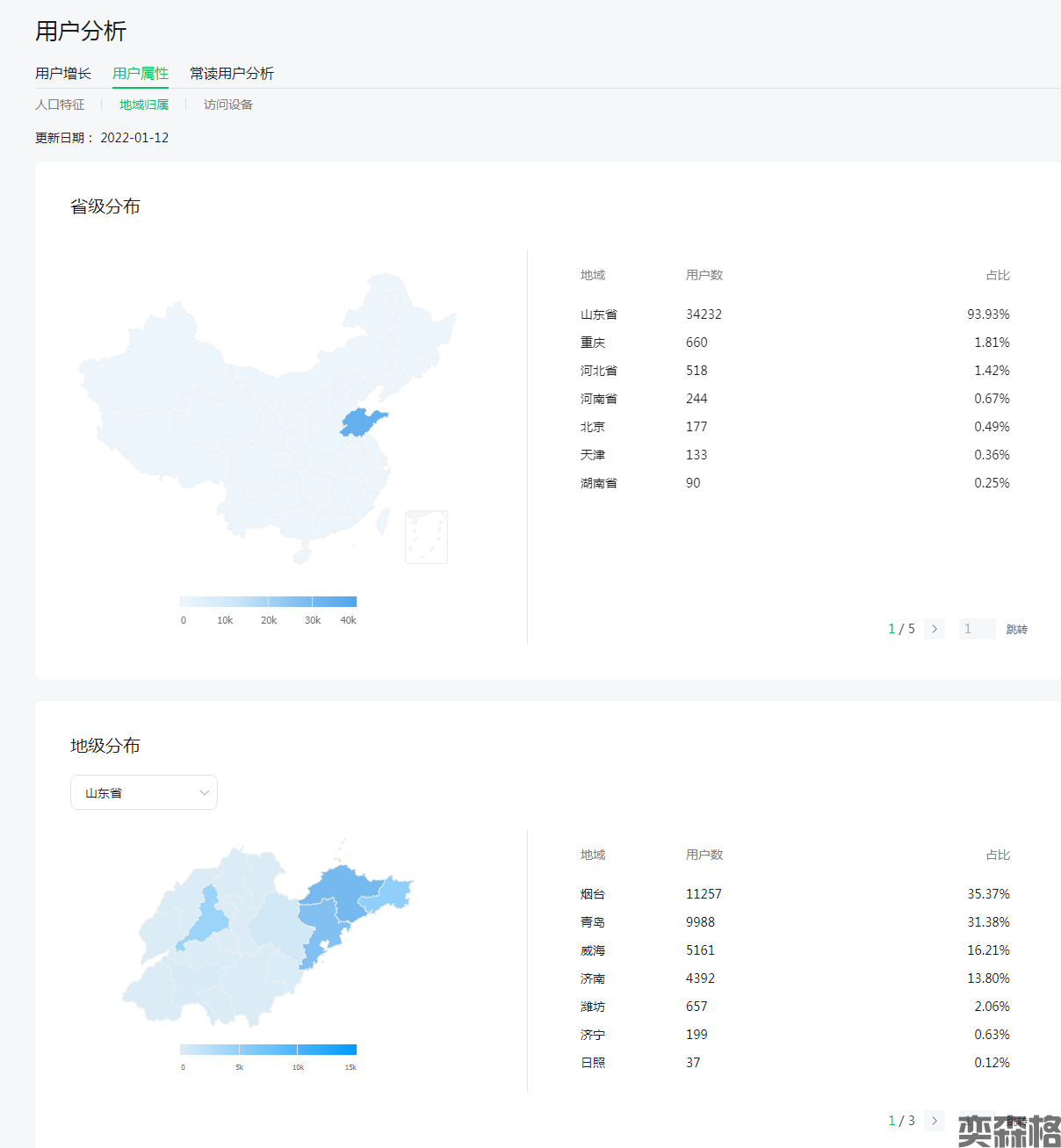This screenshot has height=1148, width=1061.
Task: Open the 人口特征 sub-tab
Action: click(x=60, y=105)
